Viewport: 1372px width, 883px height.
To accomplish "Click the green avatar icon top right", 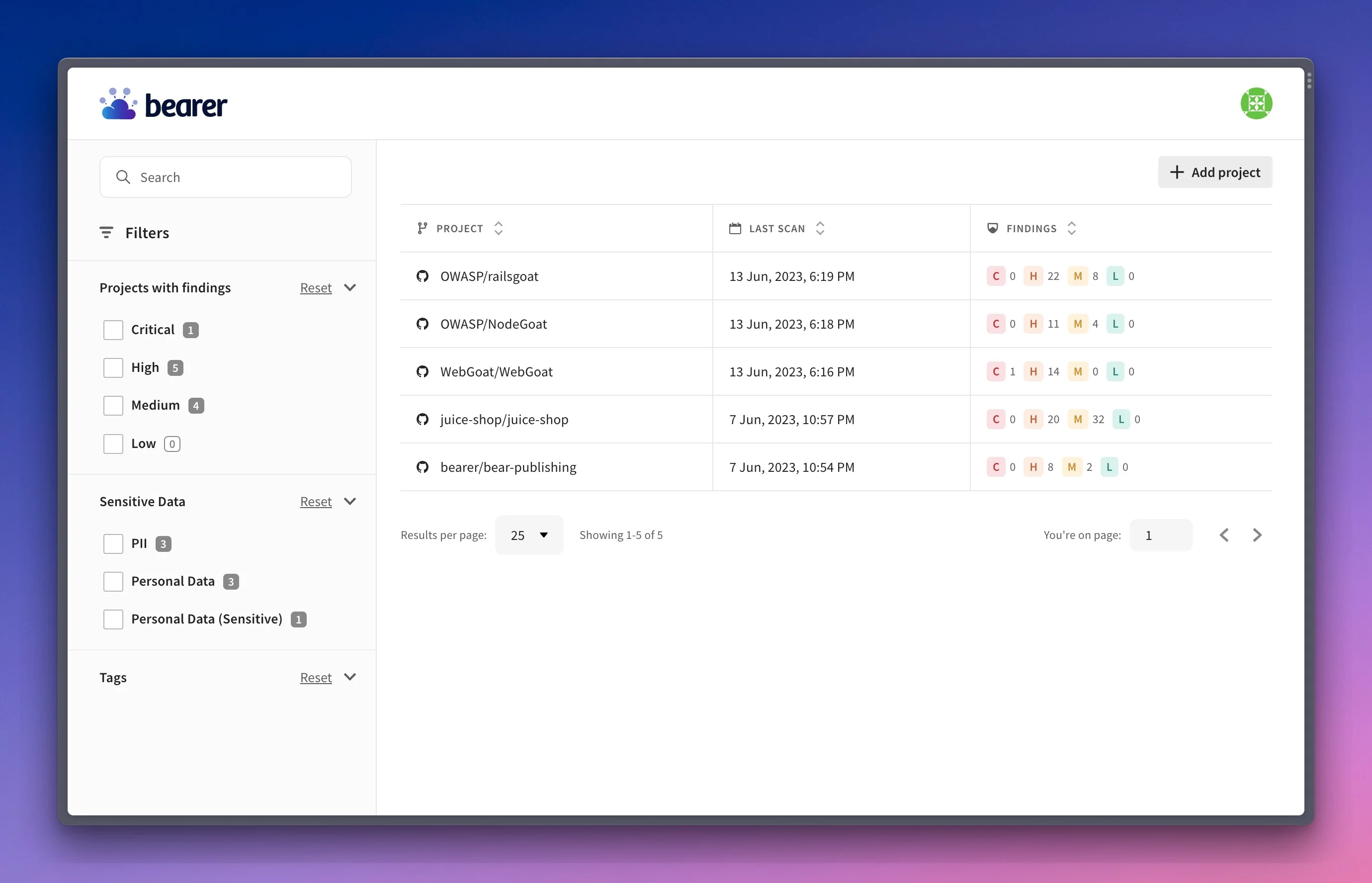I will click(1256, 103).
